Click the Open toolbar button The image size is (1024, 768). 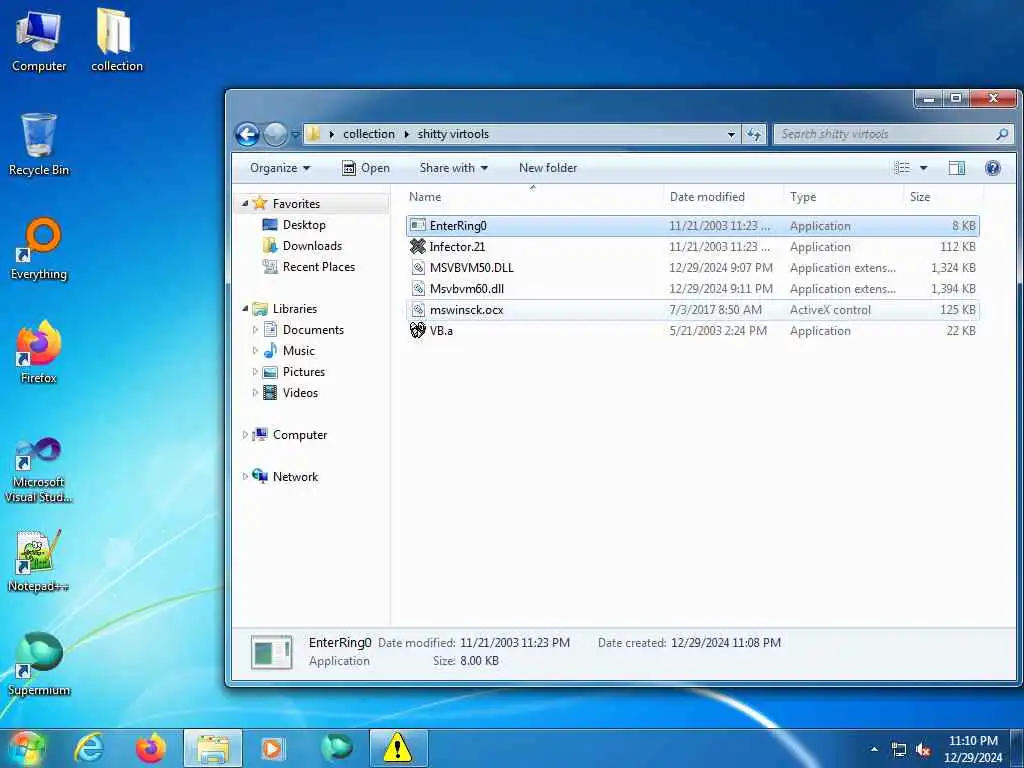pos(366,168)
